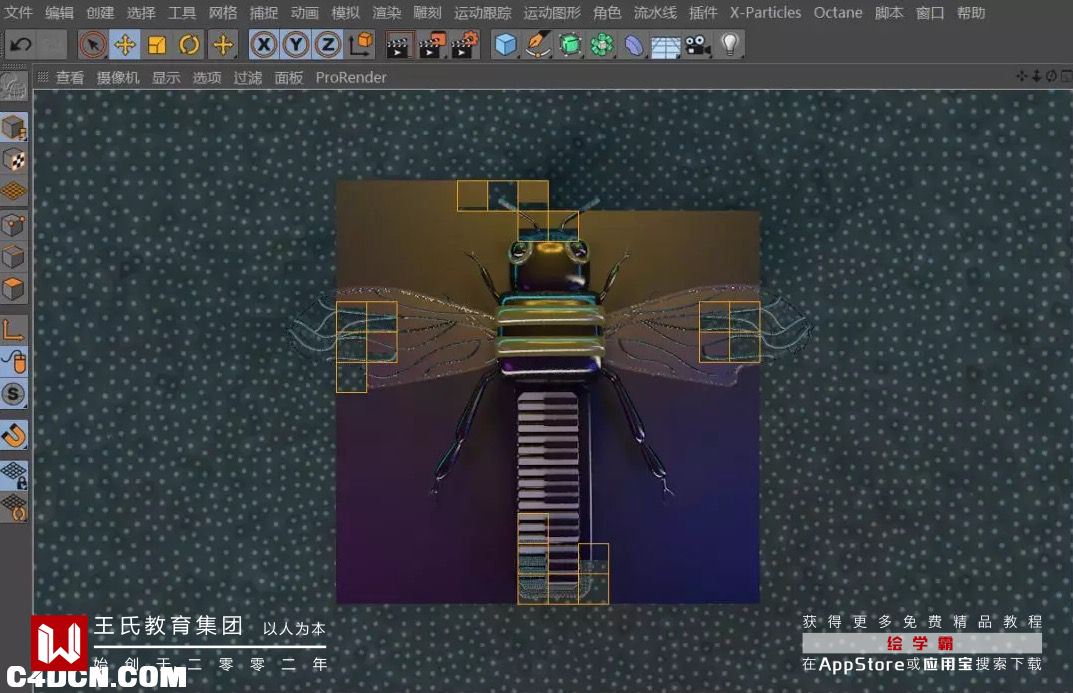Image resolution: width=1073 pixels, height=693 pixels.
Task: Open the 工具 menu
Action: click(x=182, y=12)
